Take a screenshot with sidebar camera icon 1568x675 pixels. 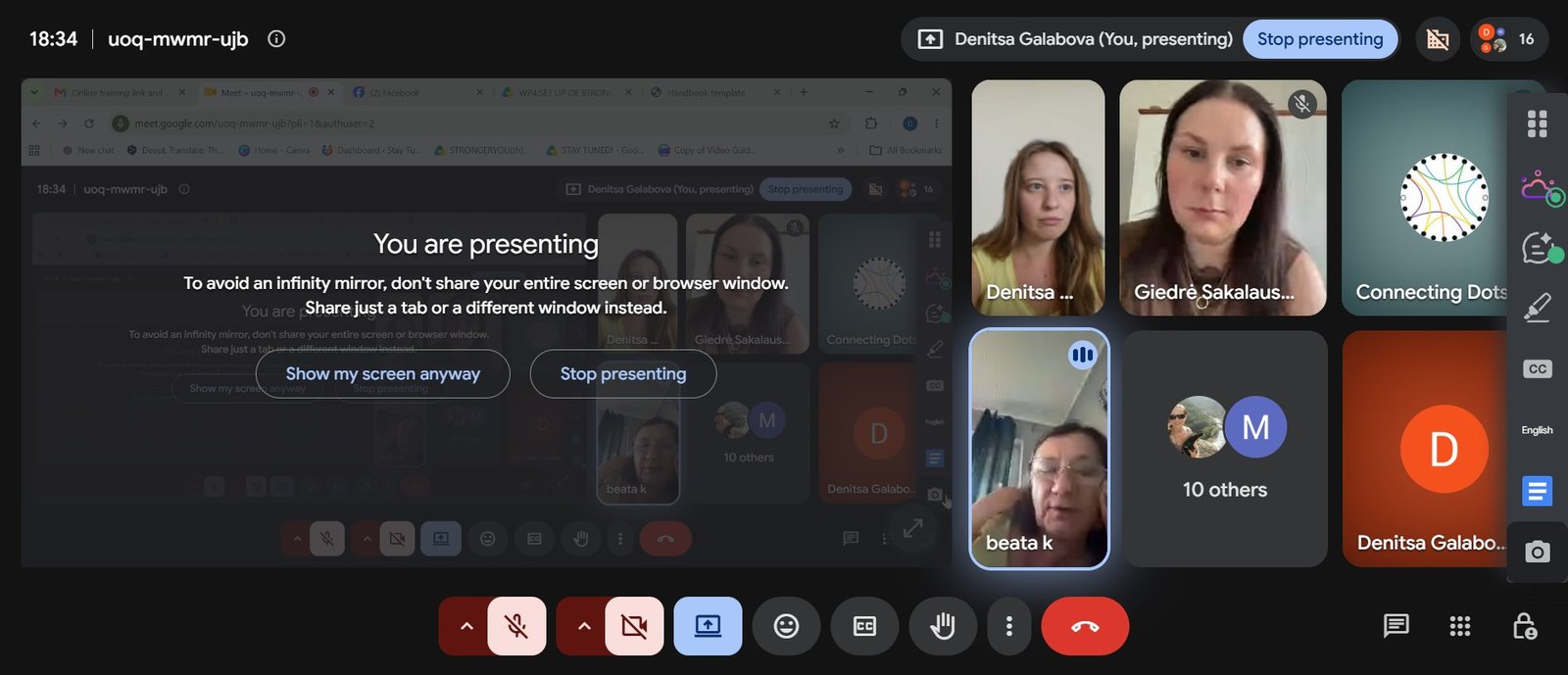tap(1537, 552)
